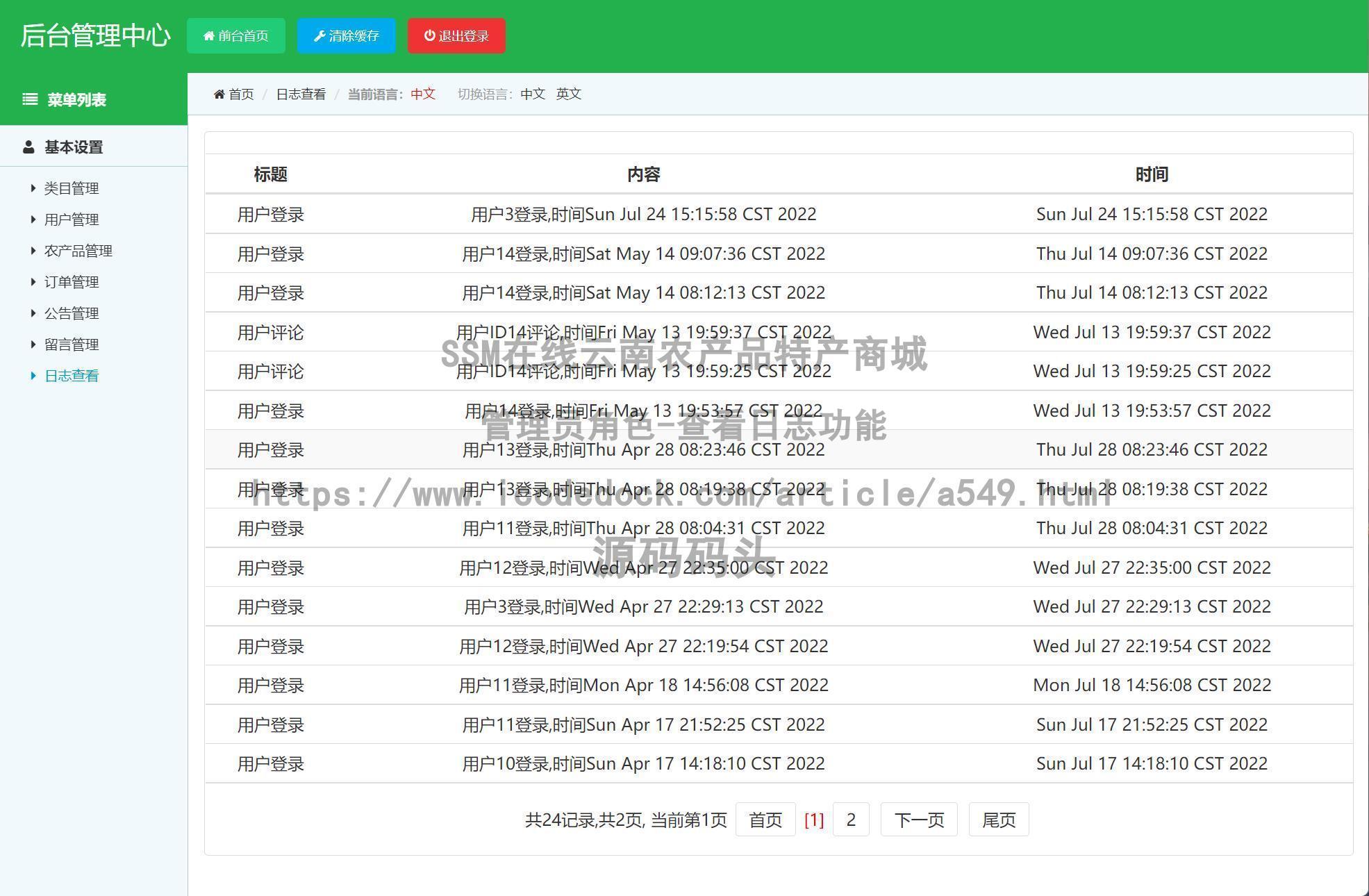Click the hamburger icon beside 菜单列表
Viewport: 1369px width, 896px height.
click(x=29, y=99)
